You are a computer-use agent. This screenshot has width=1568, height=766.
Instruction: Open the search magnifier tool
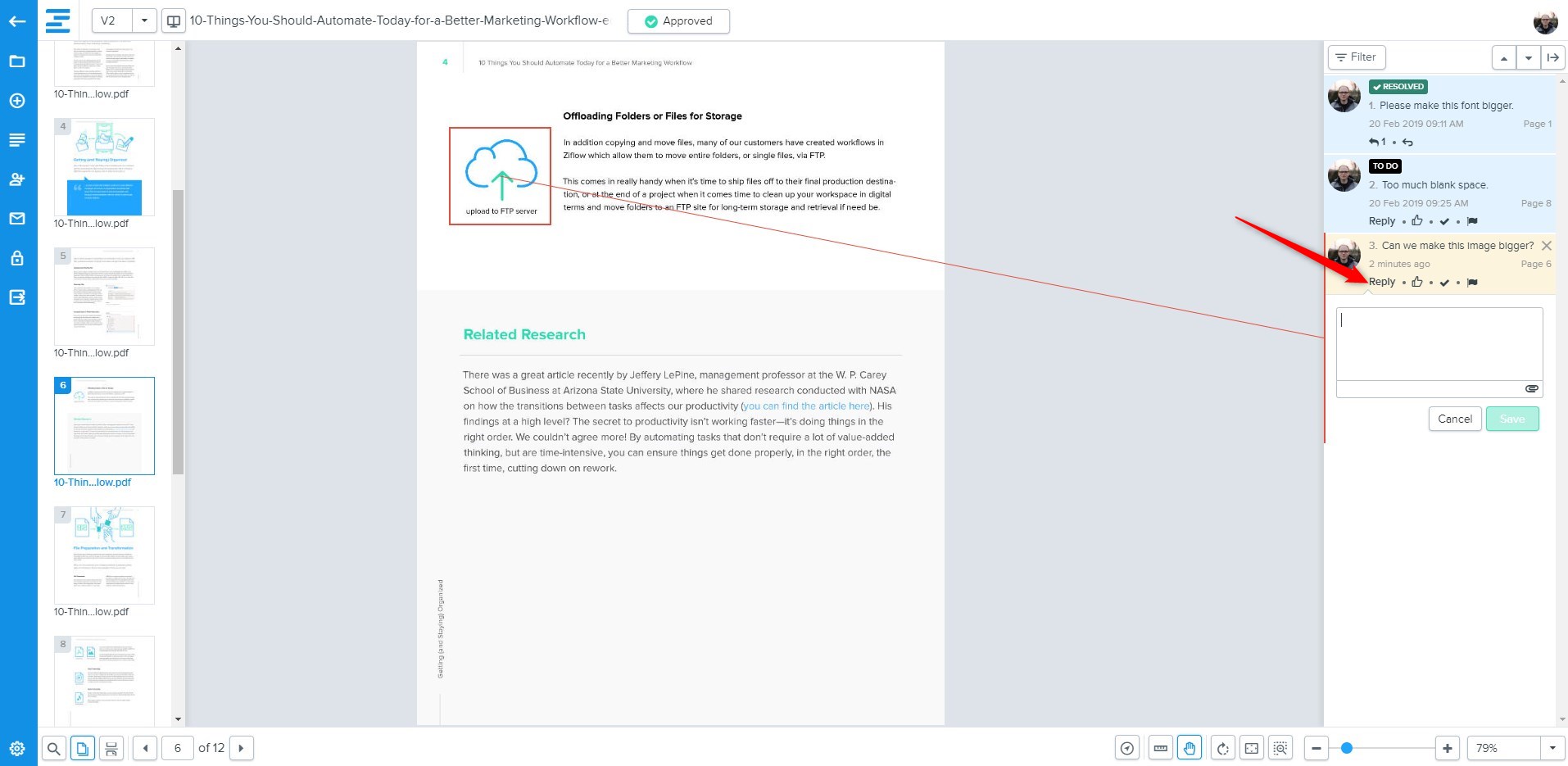(53, 748)
